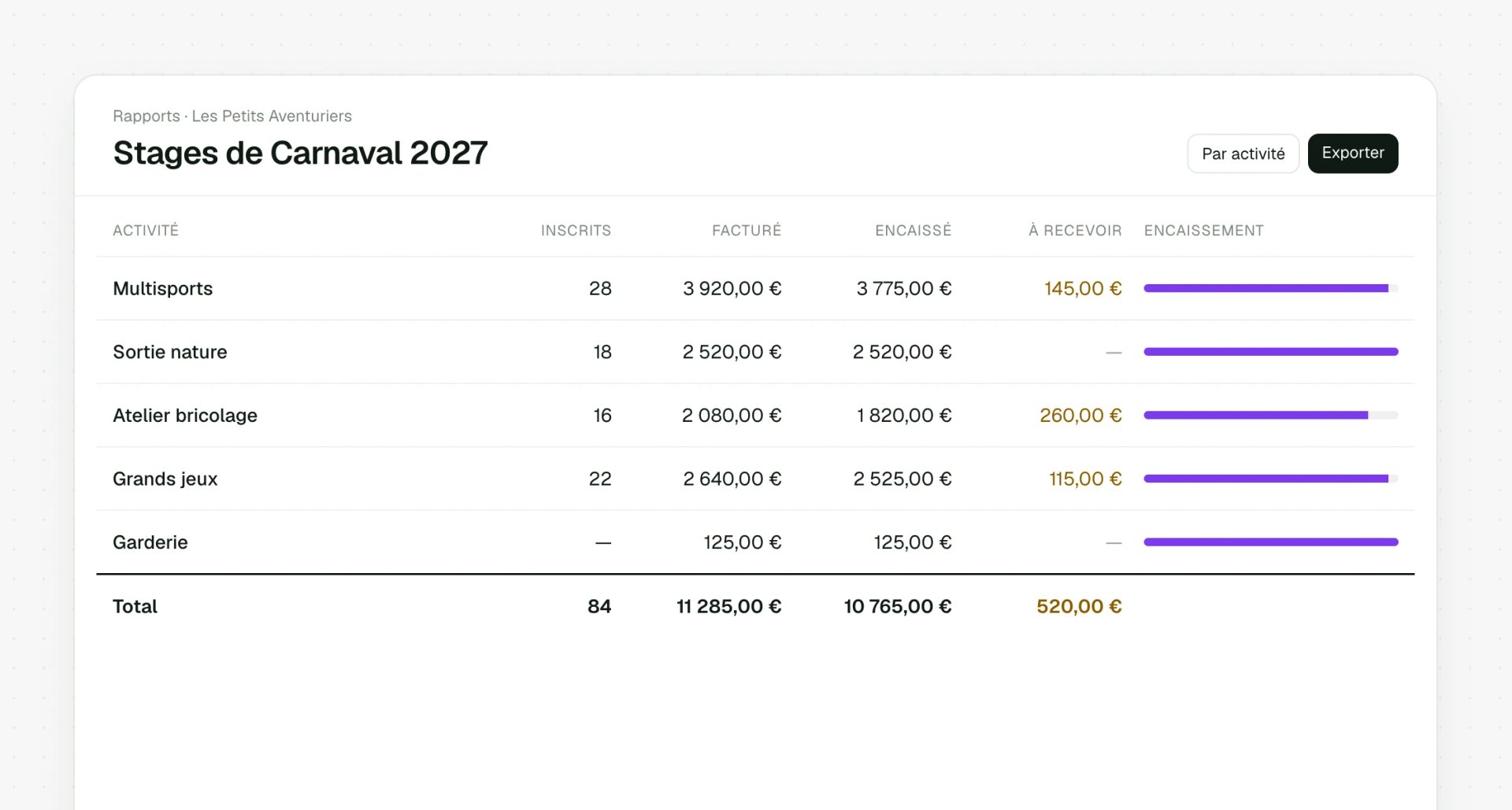
Task: Click the Multisports inscrits count 28
Action: click(600, 288)
